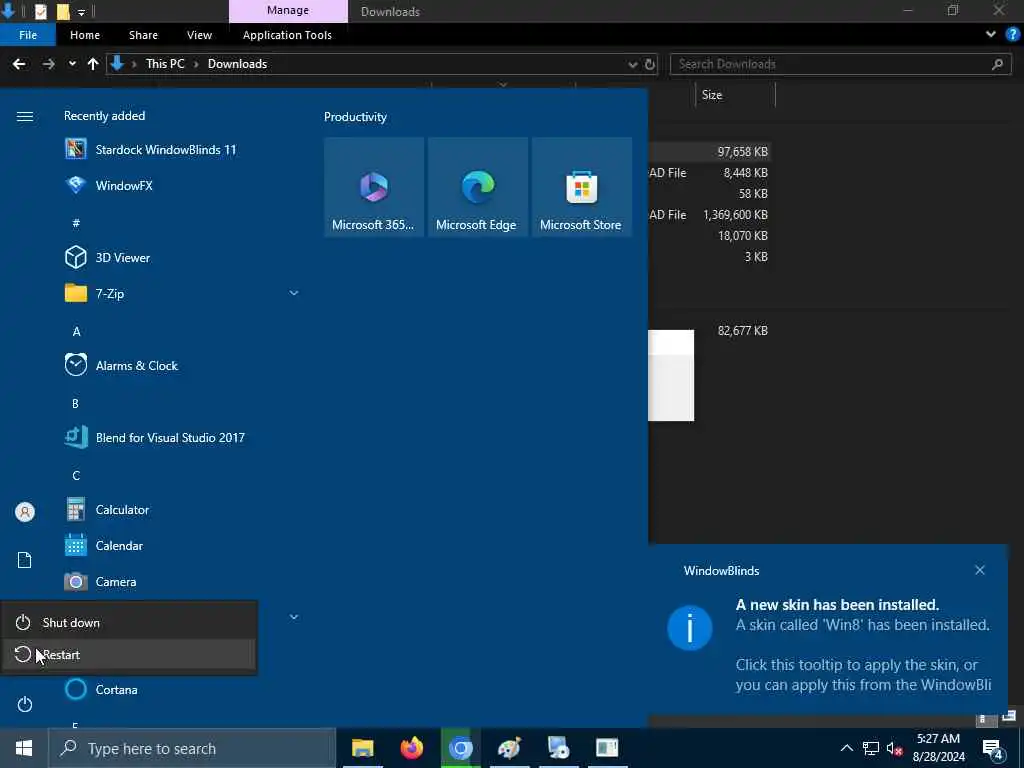The image size is (1024, 768).
Task: Choose Restart from the power menu
Action: pyautogui.click(x=129, y=654)
